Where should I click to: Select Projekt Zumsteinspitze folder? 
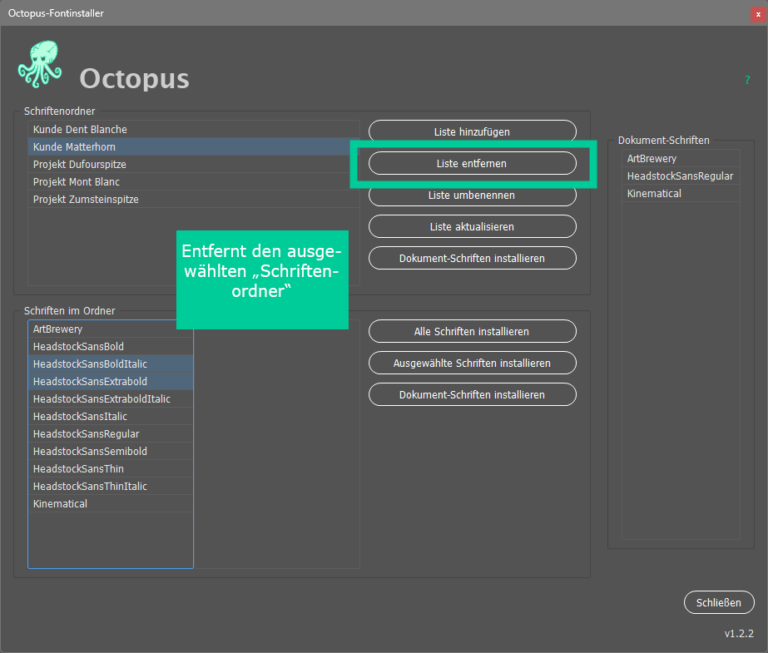point(193,199)
